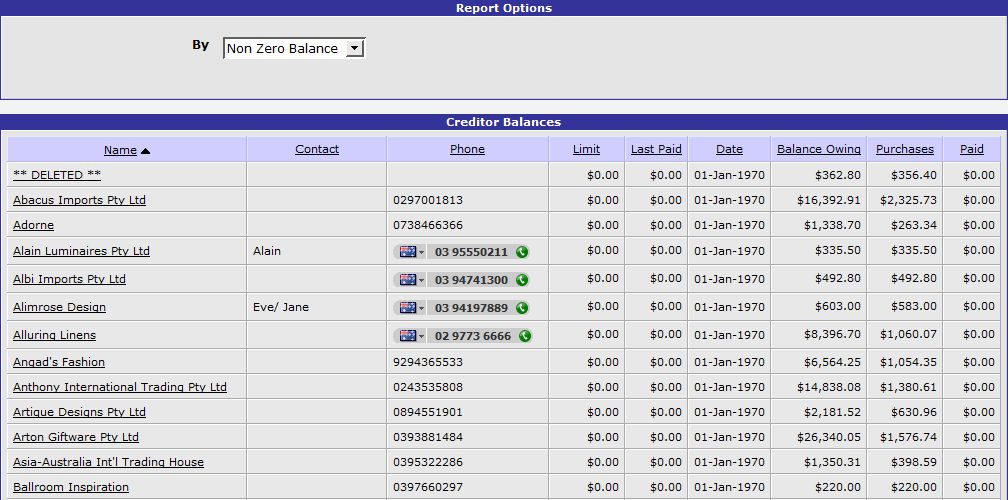Image resolution: width=1008 pixels, height=500 pixels.
Task: Click the call icon next to 02 9773 6666
Action: point(525,336)
